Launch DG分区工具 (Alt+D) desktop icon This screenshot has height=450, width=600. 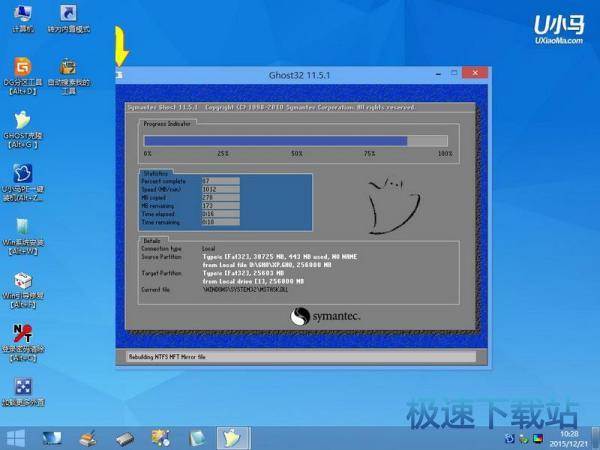tap(23, 76)
